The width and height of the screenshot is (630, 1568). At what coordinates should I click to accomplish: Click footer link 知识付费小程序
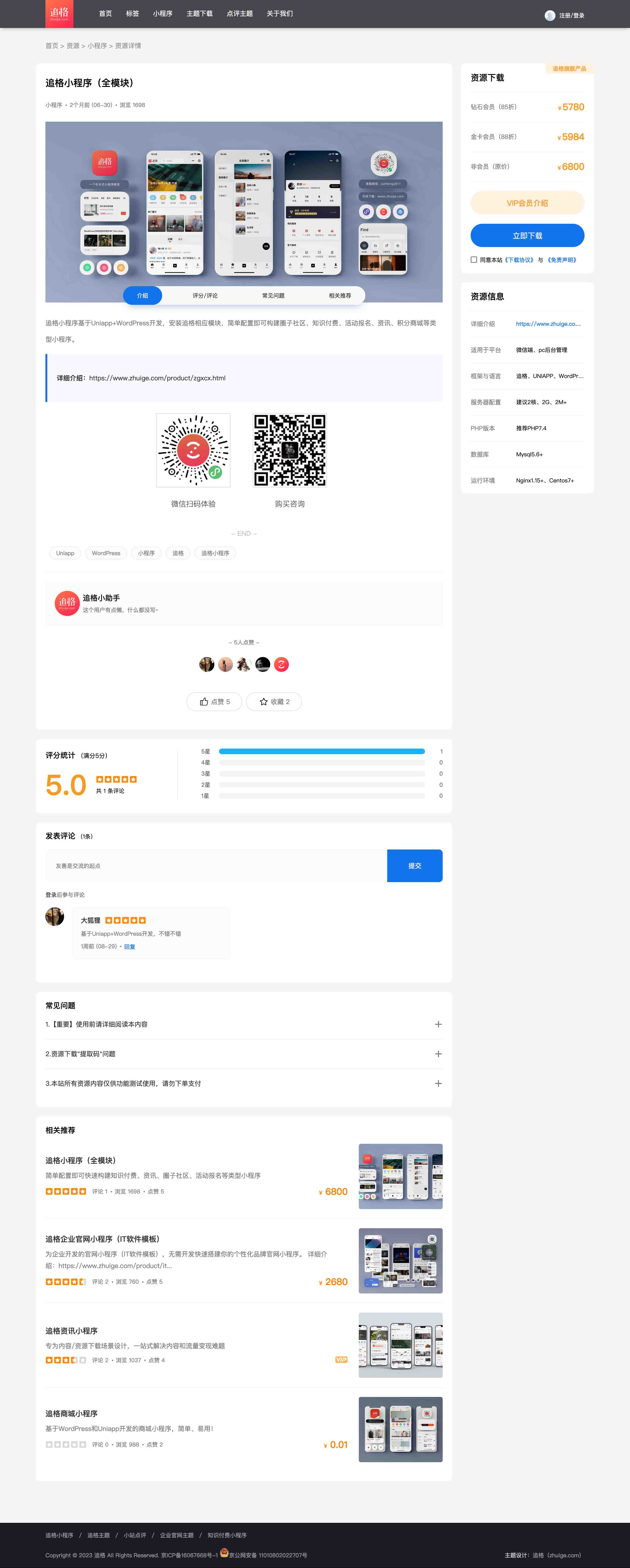pyautogui.click(x=227, y=1535)
